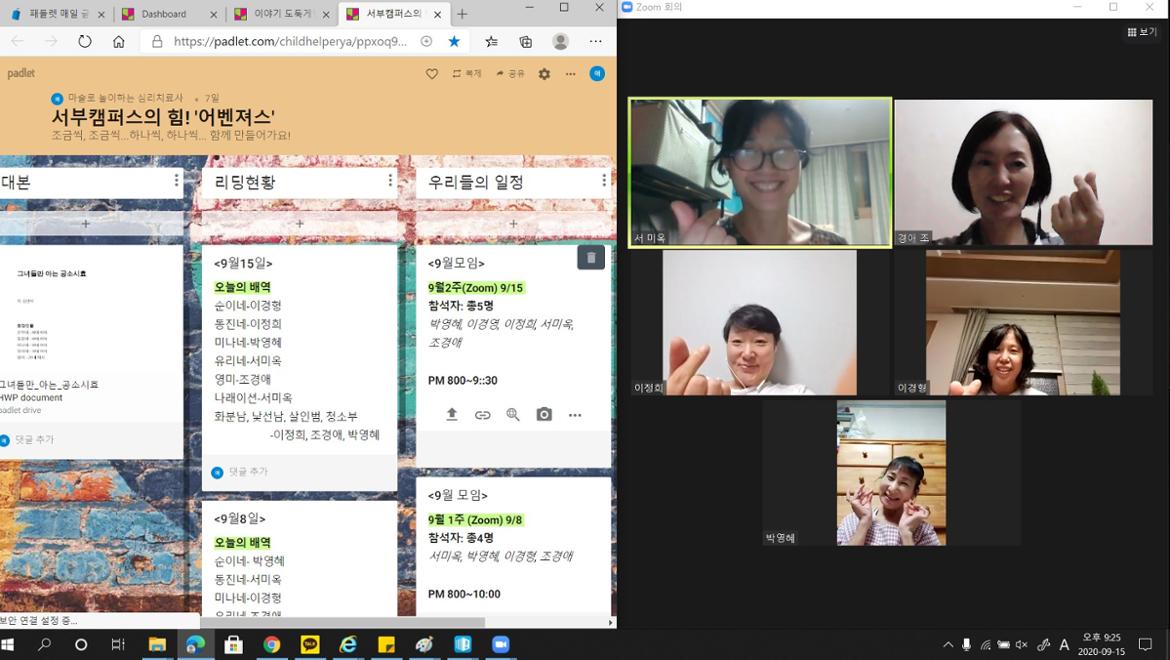
Task: Delete the 9월모임 post with trash icon
Action: (591, 258)
